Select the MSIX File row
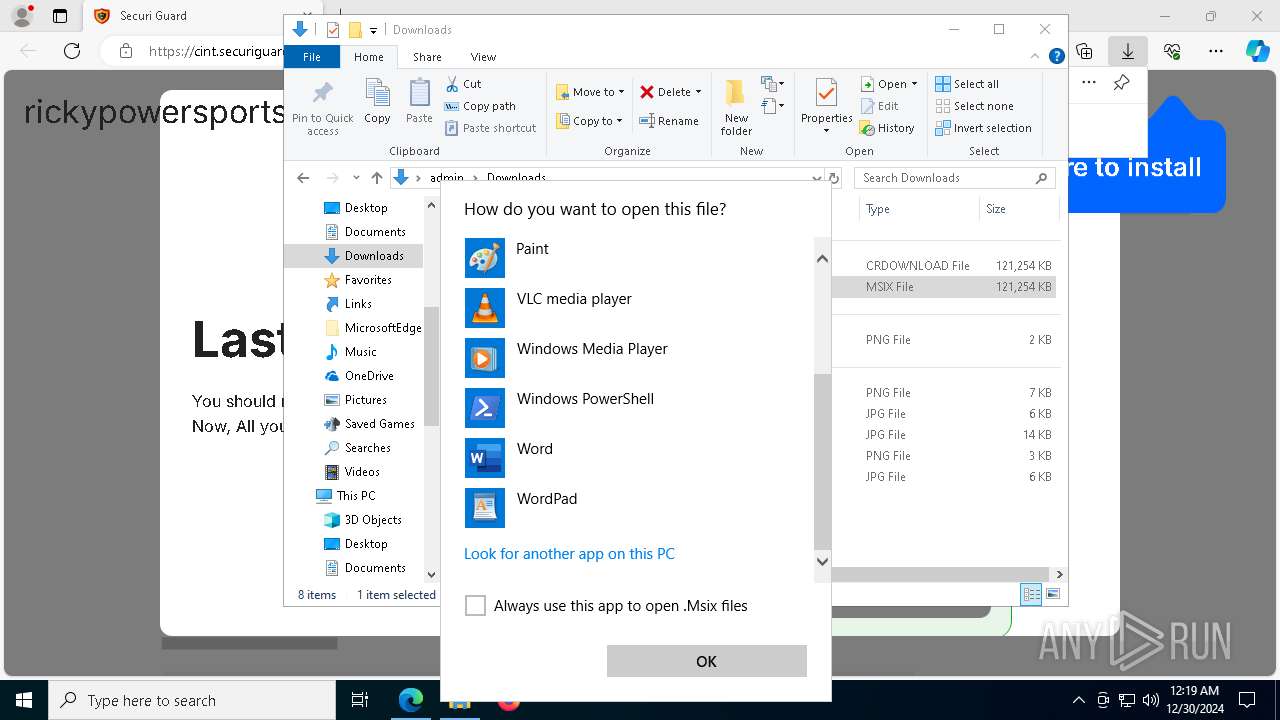1280x720 pixels. point(944,287)
